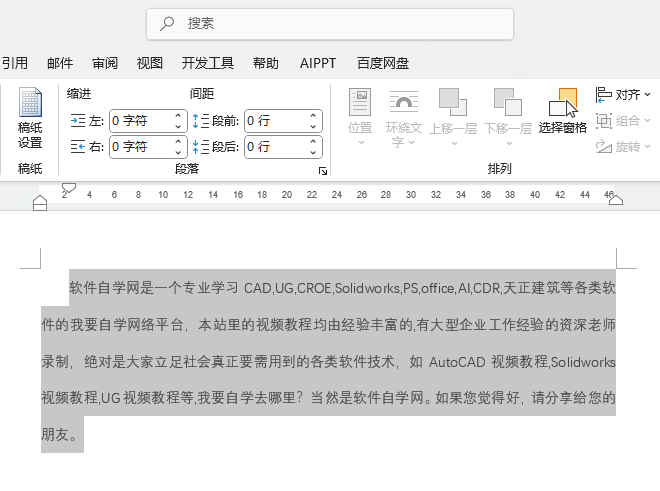Click the 旋转 rotate icon
660x491 pixels.
[x=603, y=147]
